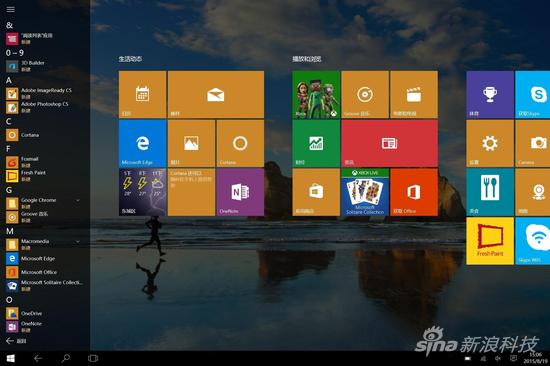The height and width of the screenshot is (366, 550).
Task: Launch the OneNote tile
Action: click(240, 192)
